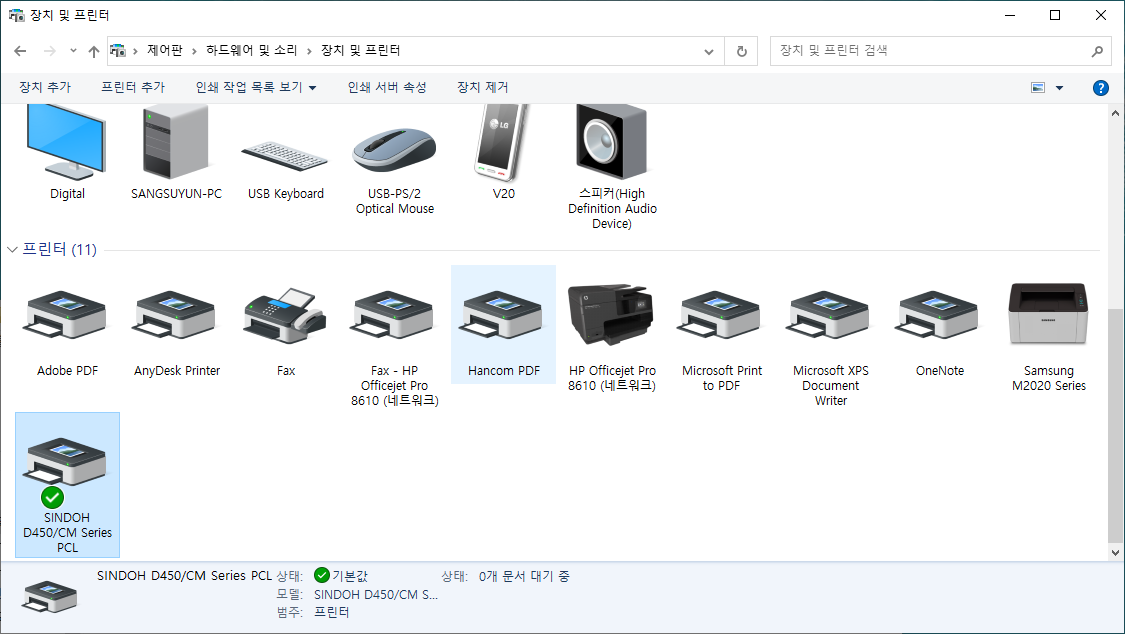This screenshot has height=634, width=1125.
Task: Select the Digital monitor device icon
Action: pyautogui.click(x=66, y=141)
